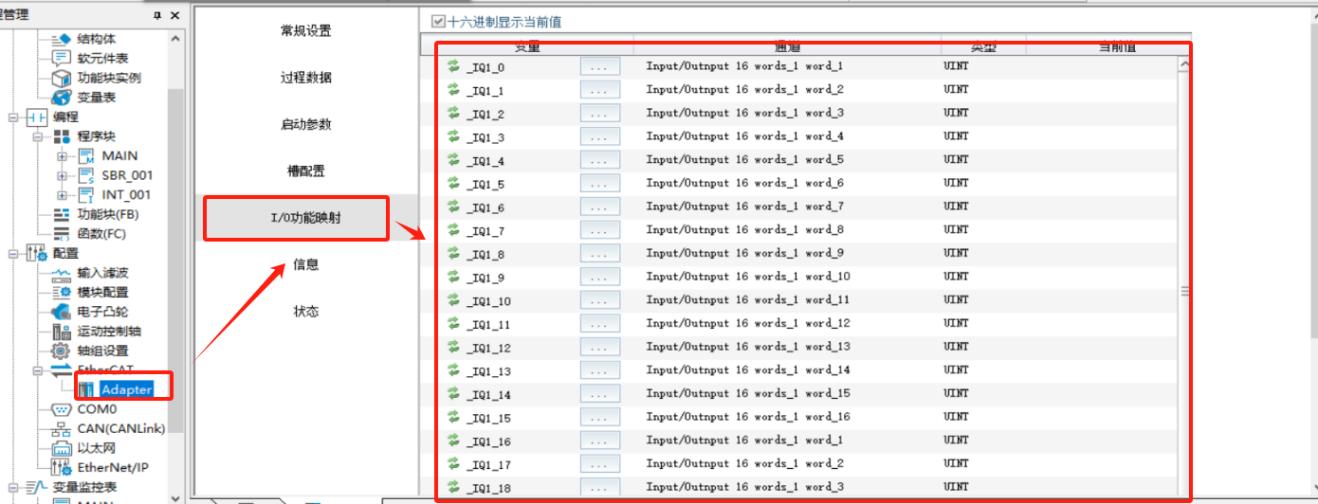Click the 功能块(FB) icon
This screenshot has width=1318, height=504.
click(x=61, y=214)
